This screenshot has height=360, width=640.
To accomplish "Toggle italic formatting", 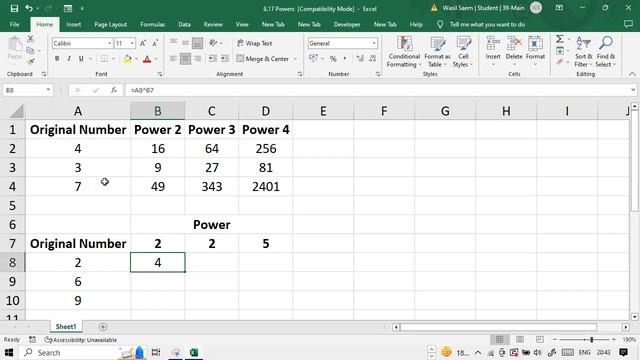I will tap(69, 59).
